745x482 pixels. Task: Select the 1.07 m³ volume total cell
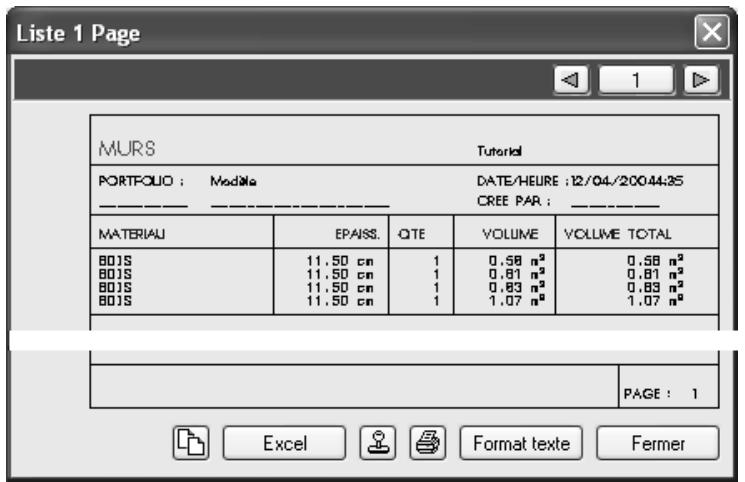point(655,300)
